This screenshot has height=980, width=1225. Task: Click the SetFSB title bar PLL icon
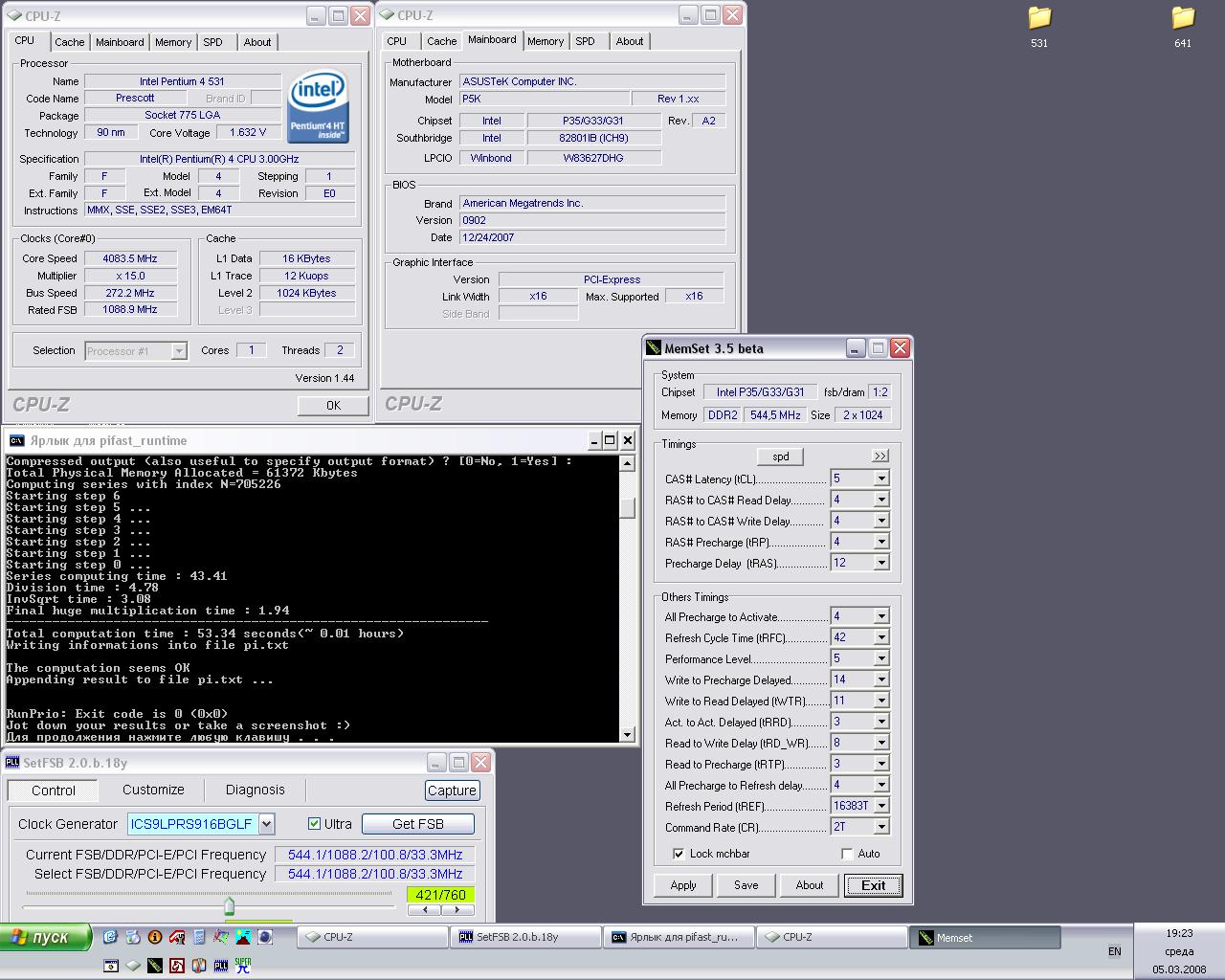12,763
